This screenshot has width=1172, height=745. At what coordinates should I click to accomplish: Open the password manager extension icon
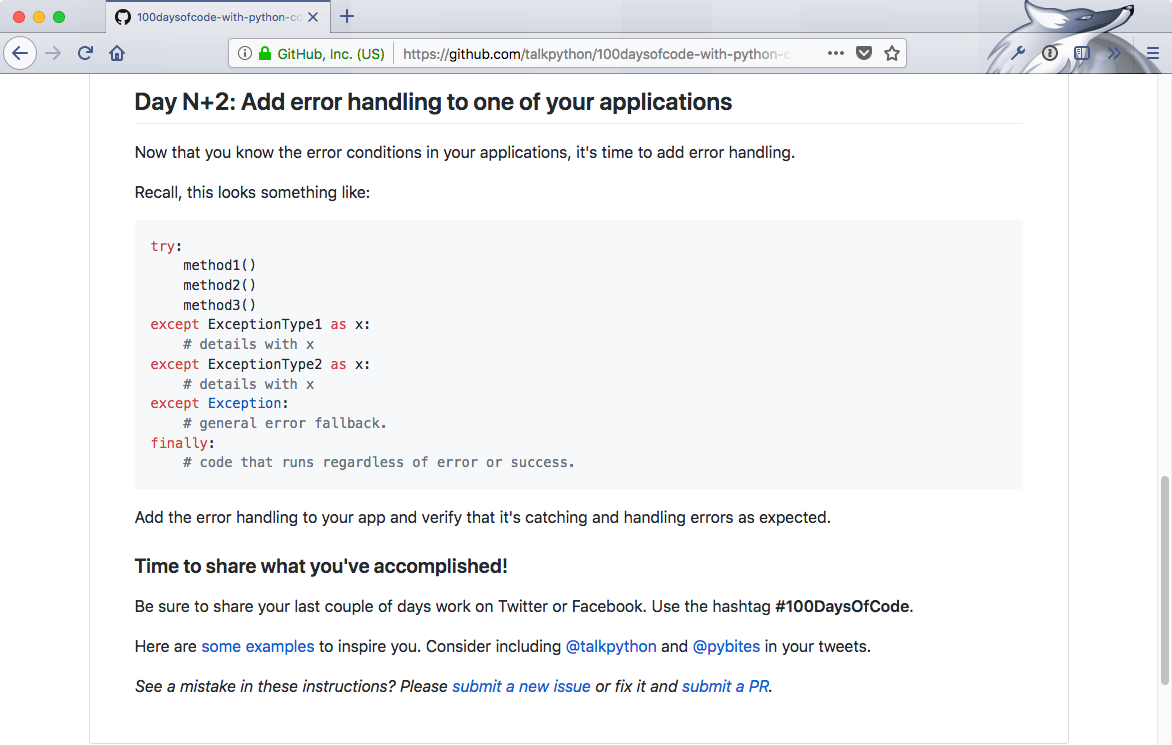1049,53
